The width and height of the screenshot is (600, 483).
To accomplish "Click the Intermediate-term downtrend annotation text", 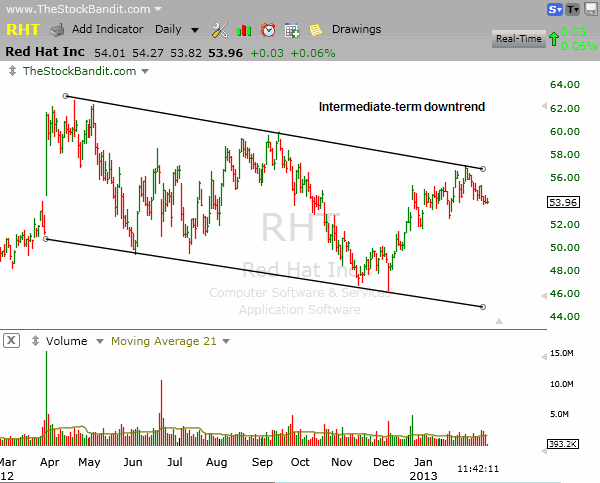I will [402, 106].
